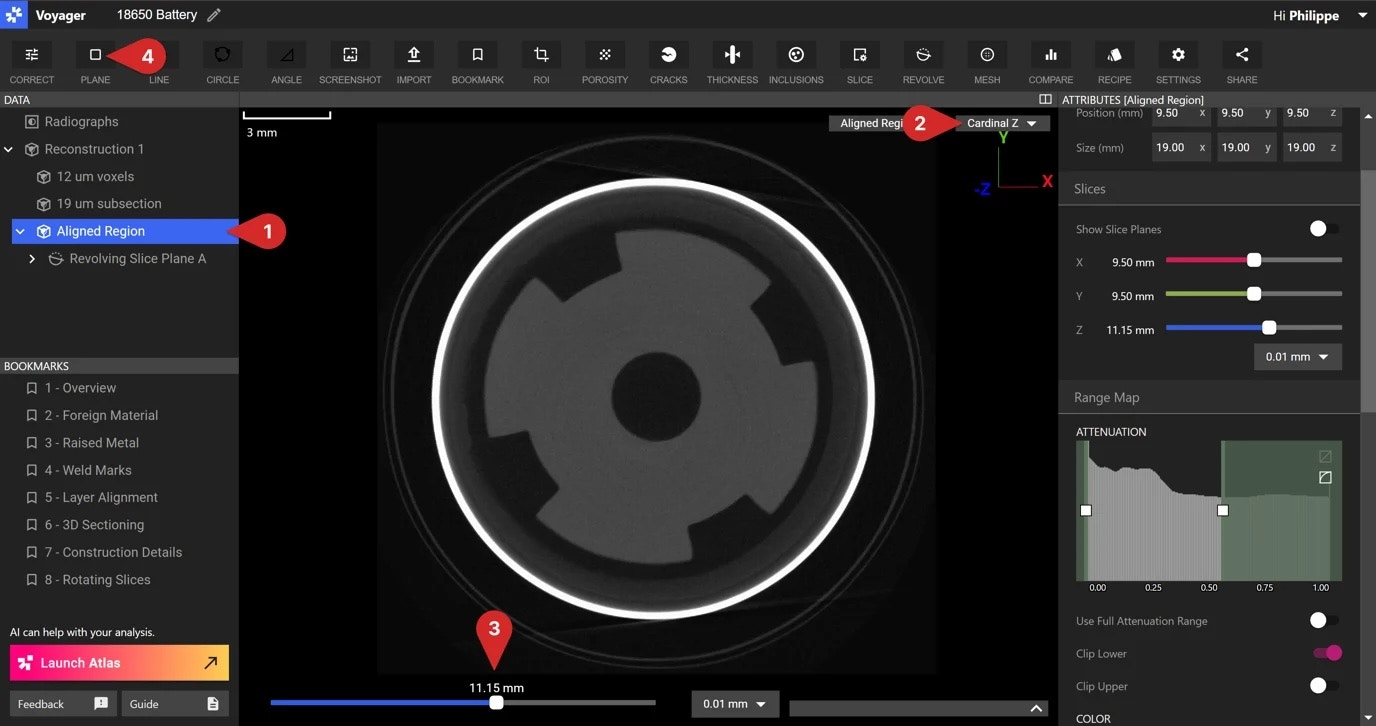Edit the 18650 Battery name pencil icon

[x=214, y=15]
